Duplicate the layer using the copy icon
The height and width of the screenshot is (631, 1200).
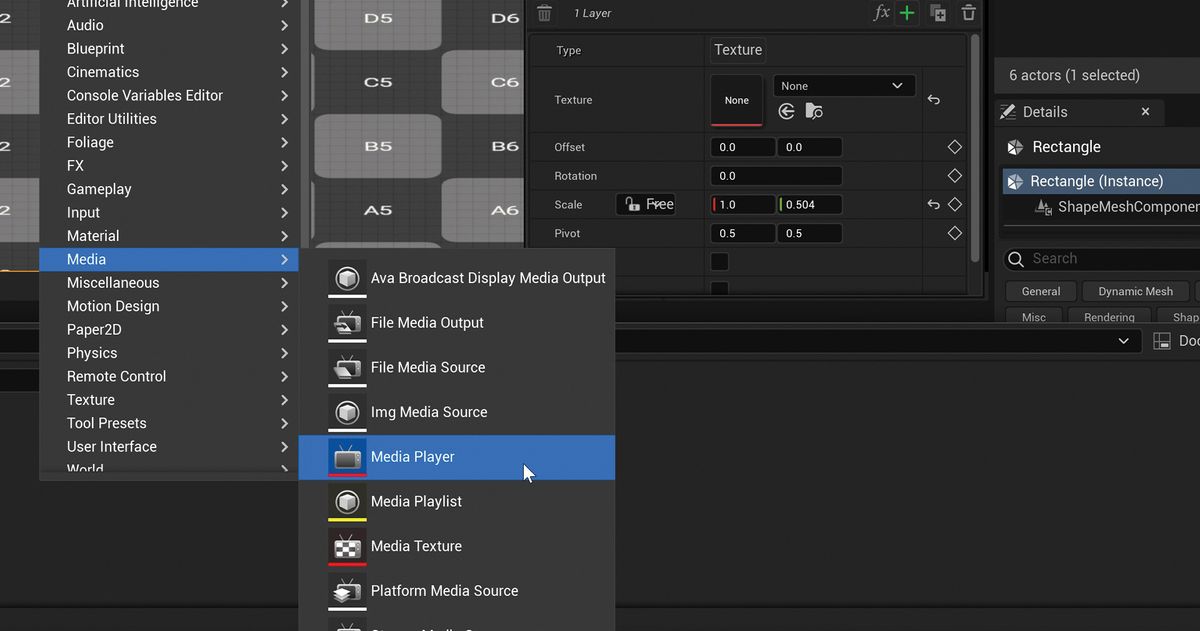pyautogui.click(x=937, y=12)
